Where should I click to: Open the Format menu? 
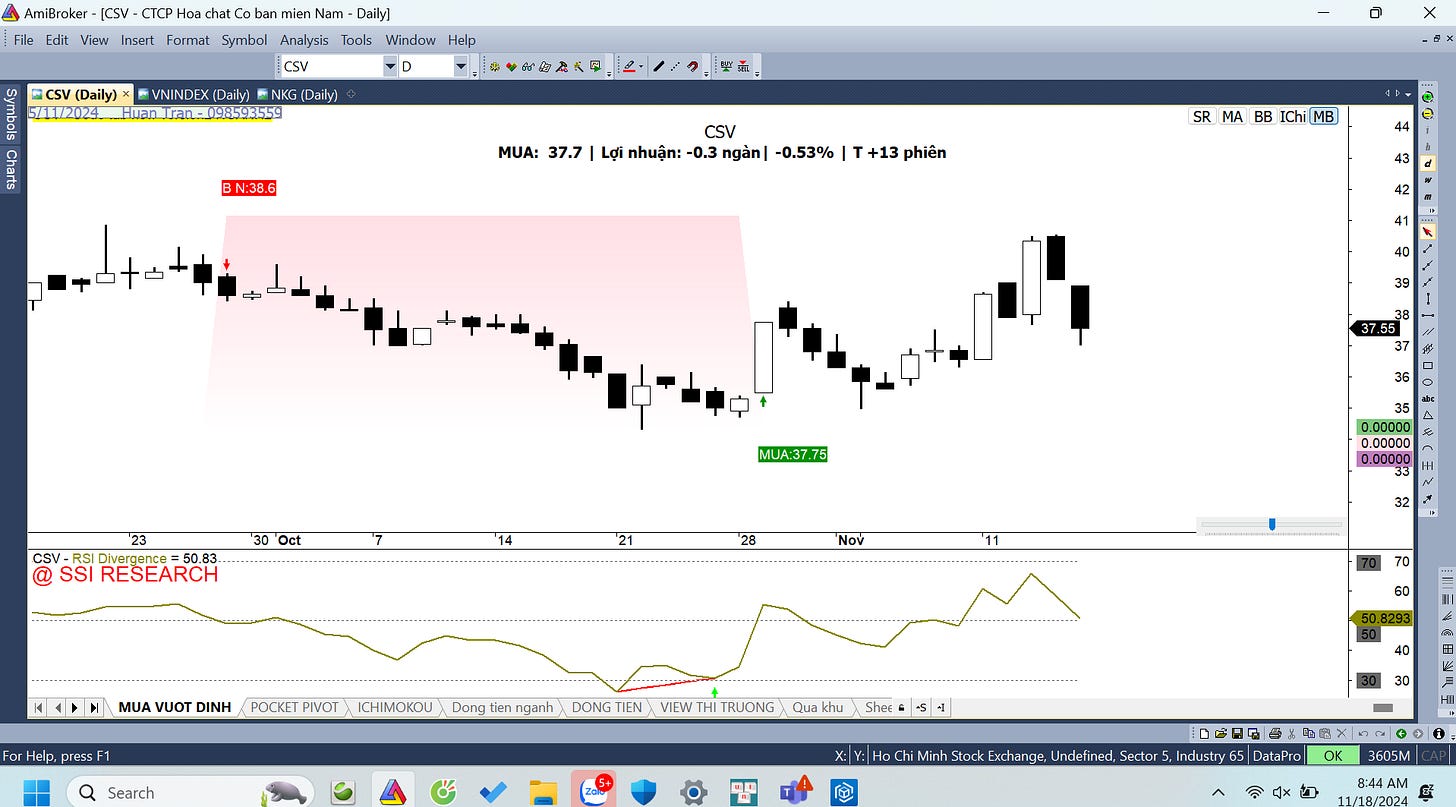tap(188, 40)
